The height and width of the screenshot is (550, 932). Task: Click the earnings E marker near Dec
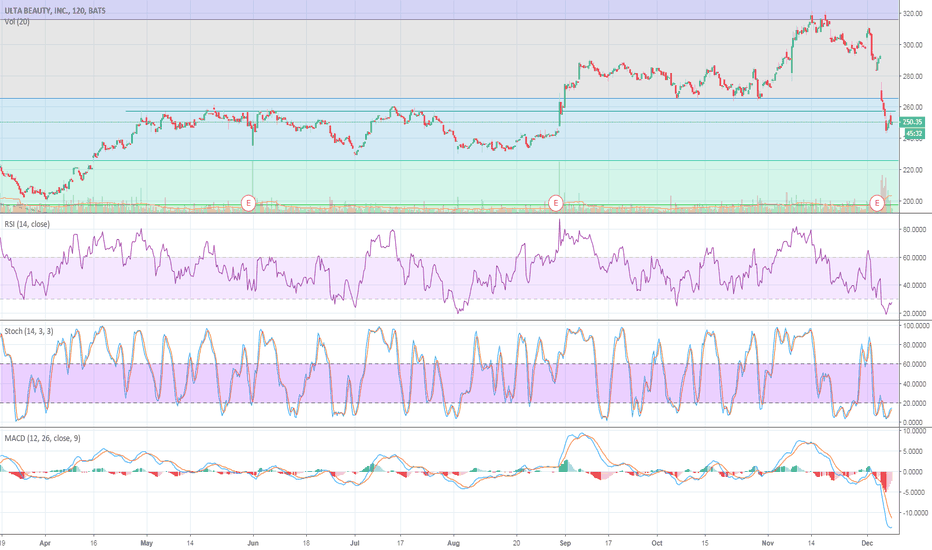[x=877, y=203]
